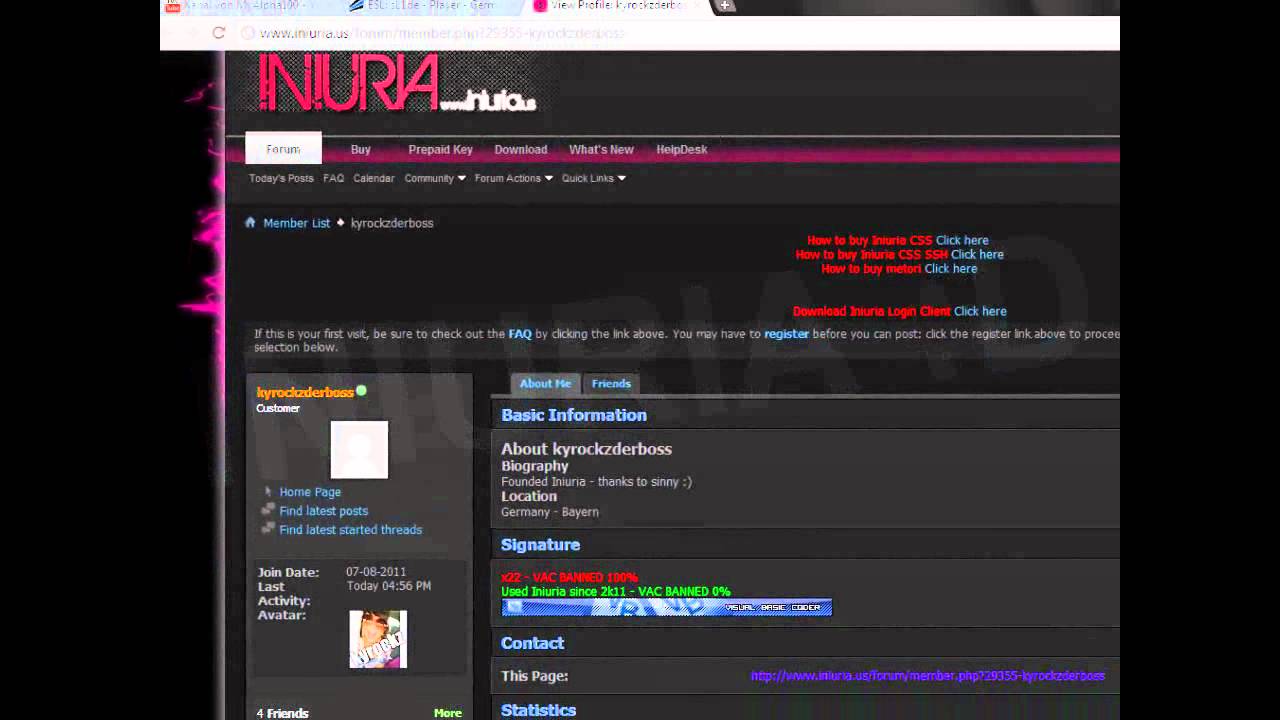The image size is (1280, 720).
Task: Open the Community dropdown menu
Action: click(435, 178)
